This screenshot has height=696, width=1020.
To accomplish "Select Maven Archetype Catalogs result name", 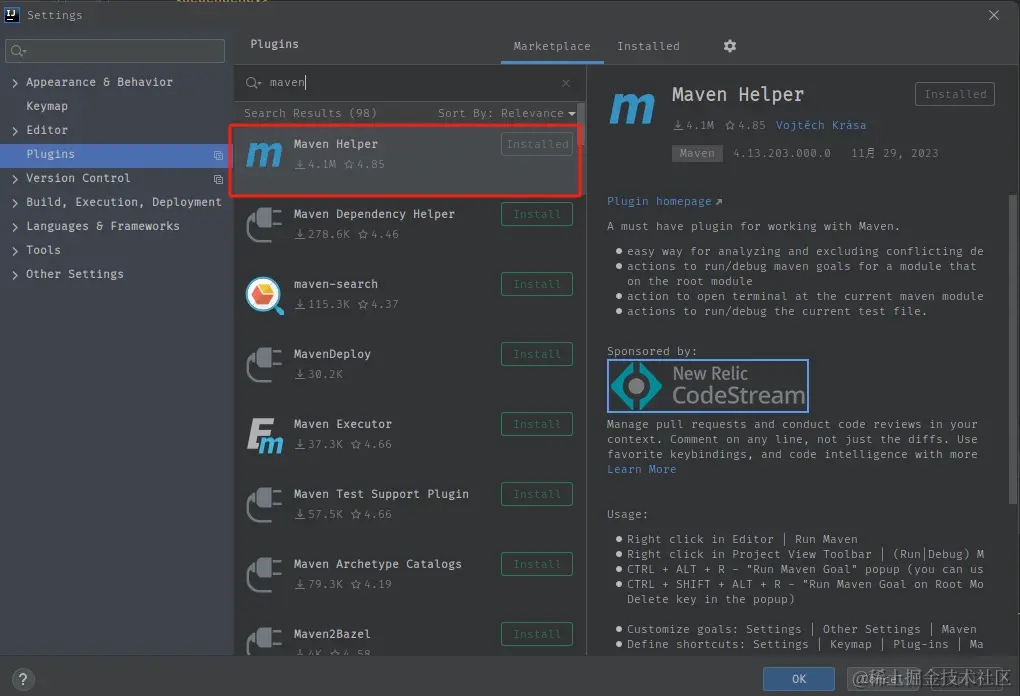I will [x=377, y=564].
